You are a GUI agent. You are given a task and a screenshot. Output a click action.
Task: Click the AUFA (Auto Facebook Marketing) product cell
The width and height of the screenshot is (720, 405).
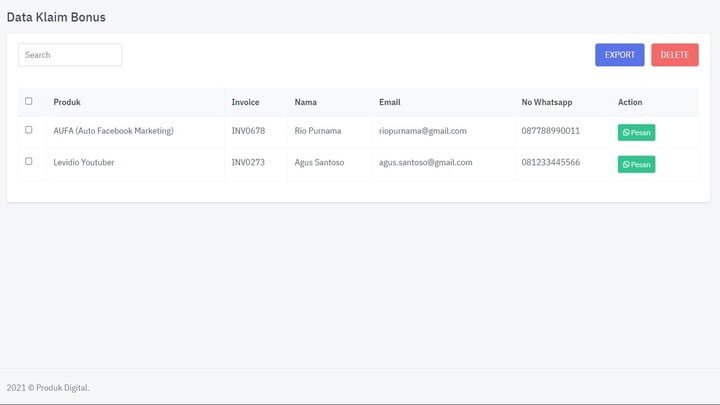click(x=113, y=131)
